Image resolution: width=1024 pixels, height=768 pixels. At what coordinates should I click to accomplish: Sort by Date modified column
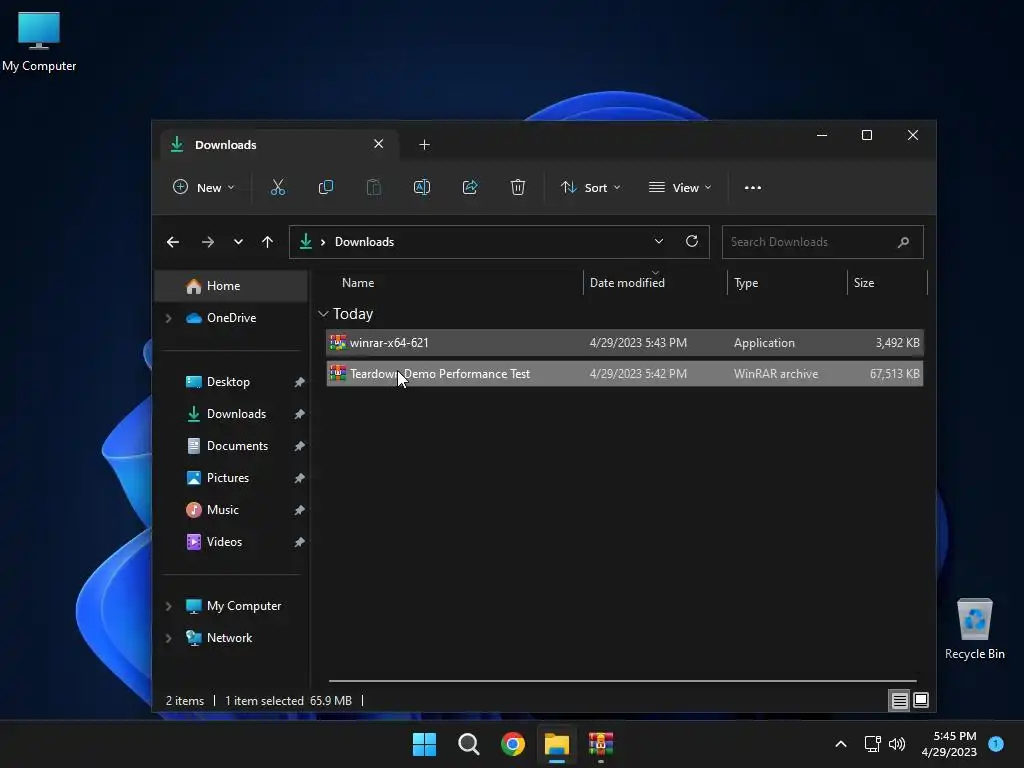tap(627, 283)
